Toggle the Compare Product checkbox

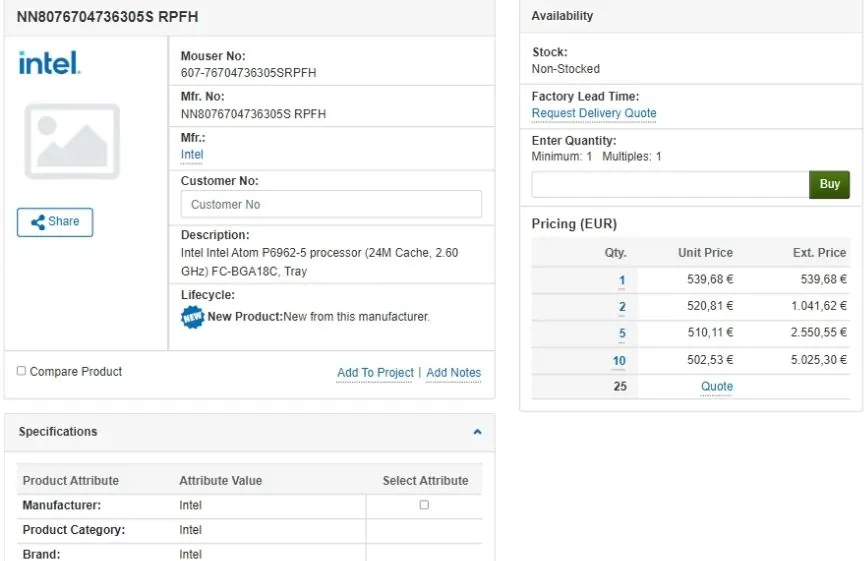click(22, 371)
